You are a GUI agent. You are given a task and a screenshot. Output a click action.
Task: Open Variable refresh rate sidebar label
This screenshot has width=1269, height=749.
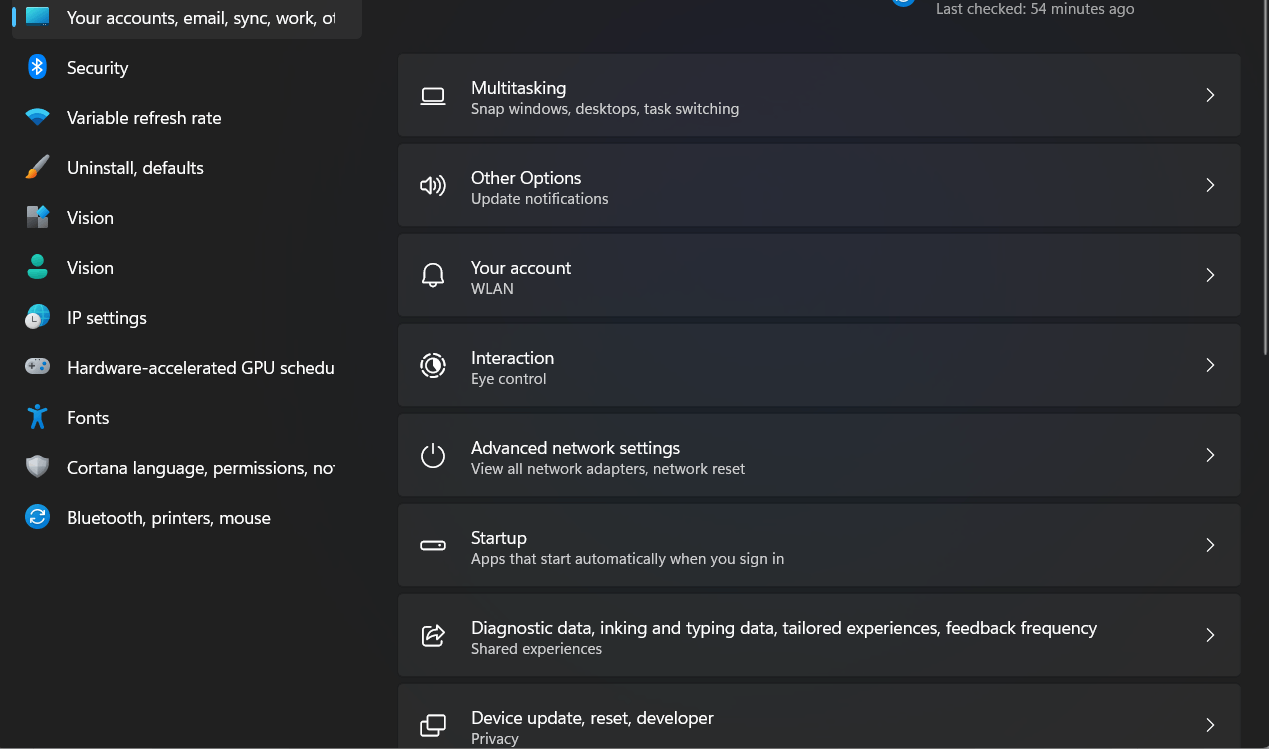[144, 118]
